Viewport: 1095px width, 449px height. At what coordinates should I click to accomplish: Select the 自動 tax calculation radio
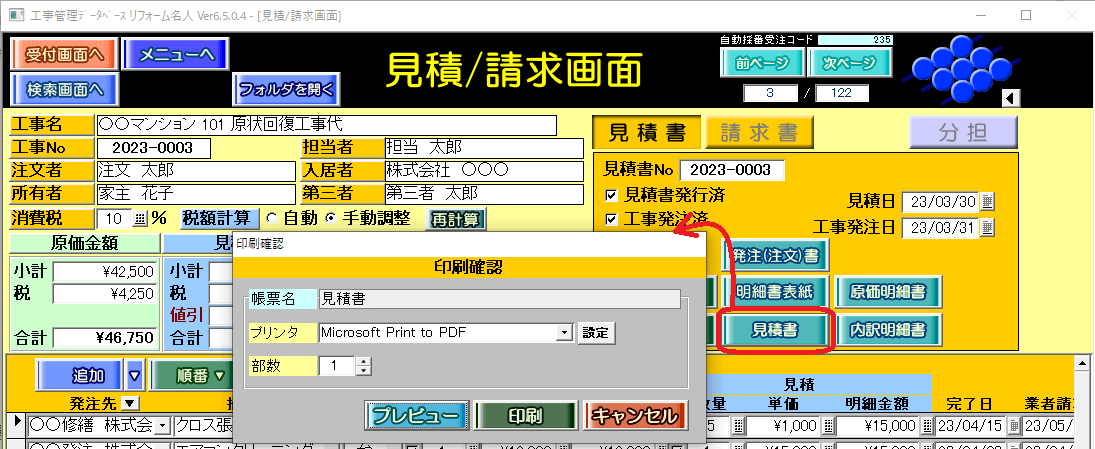pos(270,218)
